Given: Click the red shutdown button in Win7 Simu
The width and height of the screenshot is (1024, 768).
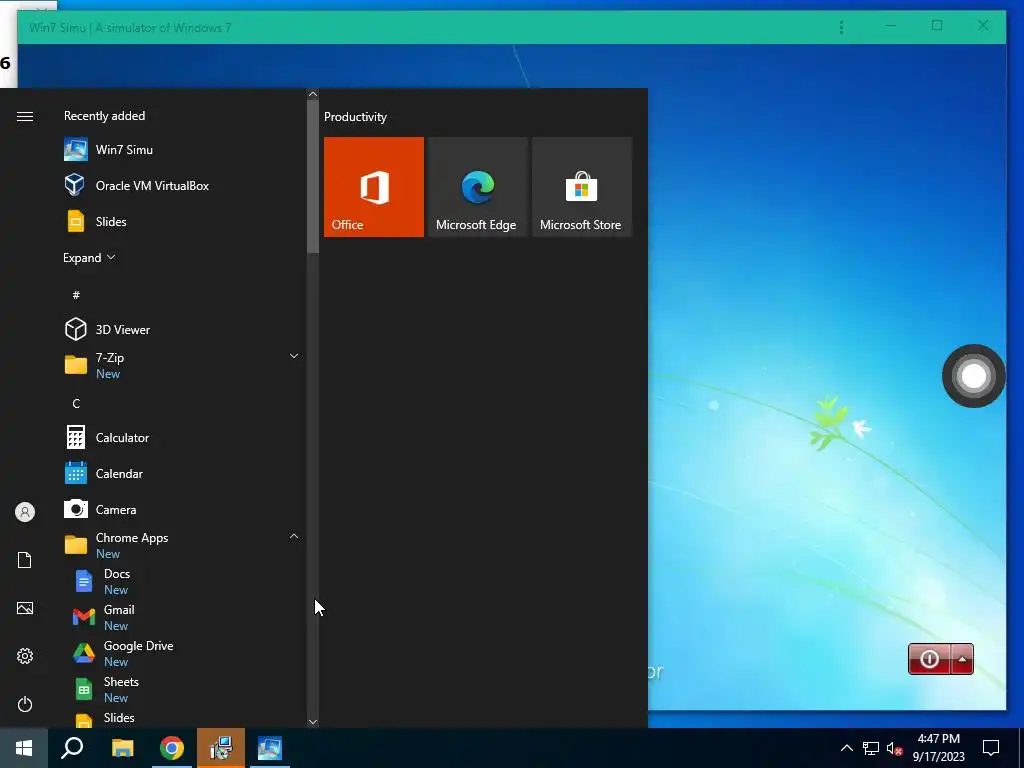Looking at the screenshot, I should 929,659.
